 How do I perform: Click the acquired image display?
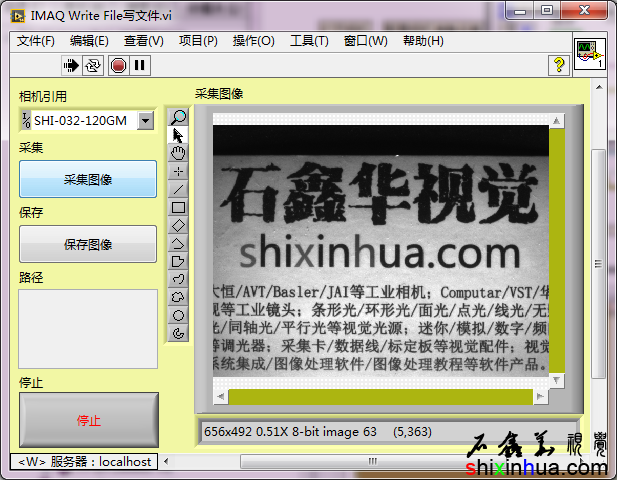[x=381, y=251]
